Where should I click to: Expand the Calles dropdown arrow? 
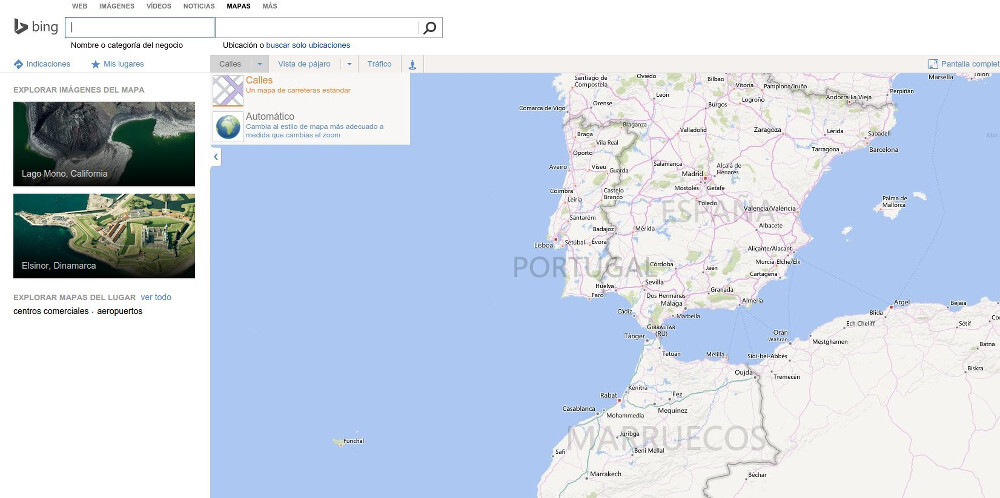[x=260, y=64]
